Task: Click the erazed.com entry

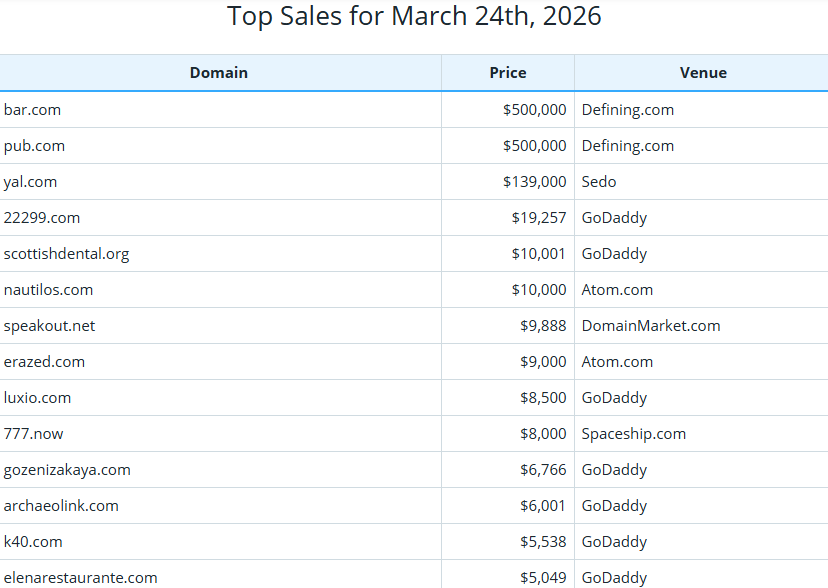Action: (x=44, y=361)
